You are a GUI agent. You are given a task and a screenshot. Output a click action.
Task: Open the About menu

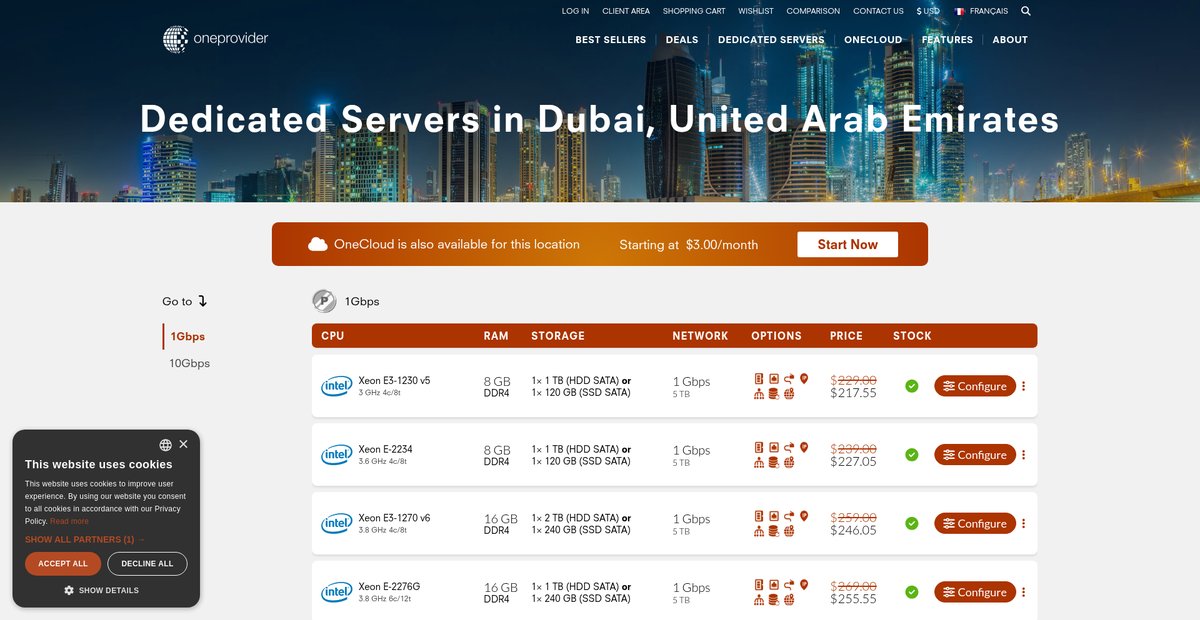pos(1010,40)
